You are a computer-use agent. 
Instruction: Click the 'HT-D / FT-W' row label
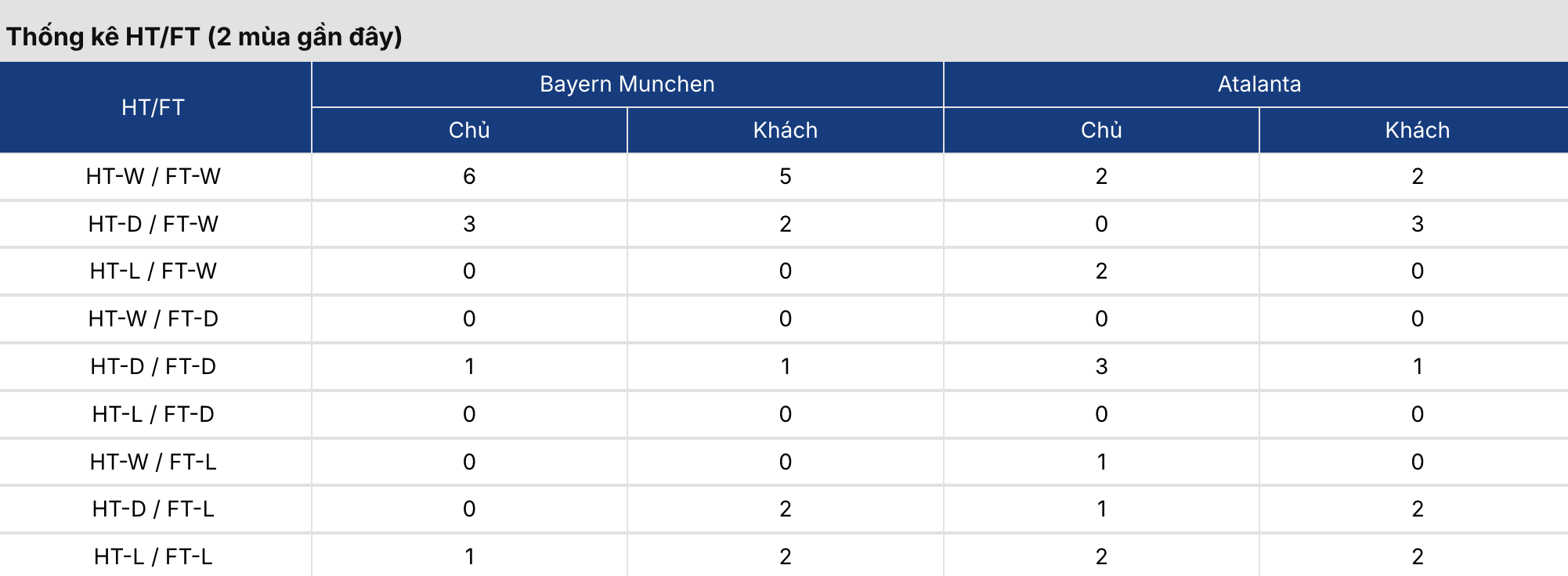click(154, 224)
